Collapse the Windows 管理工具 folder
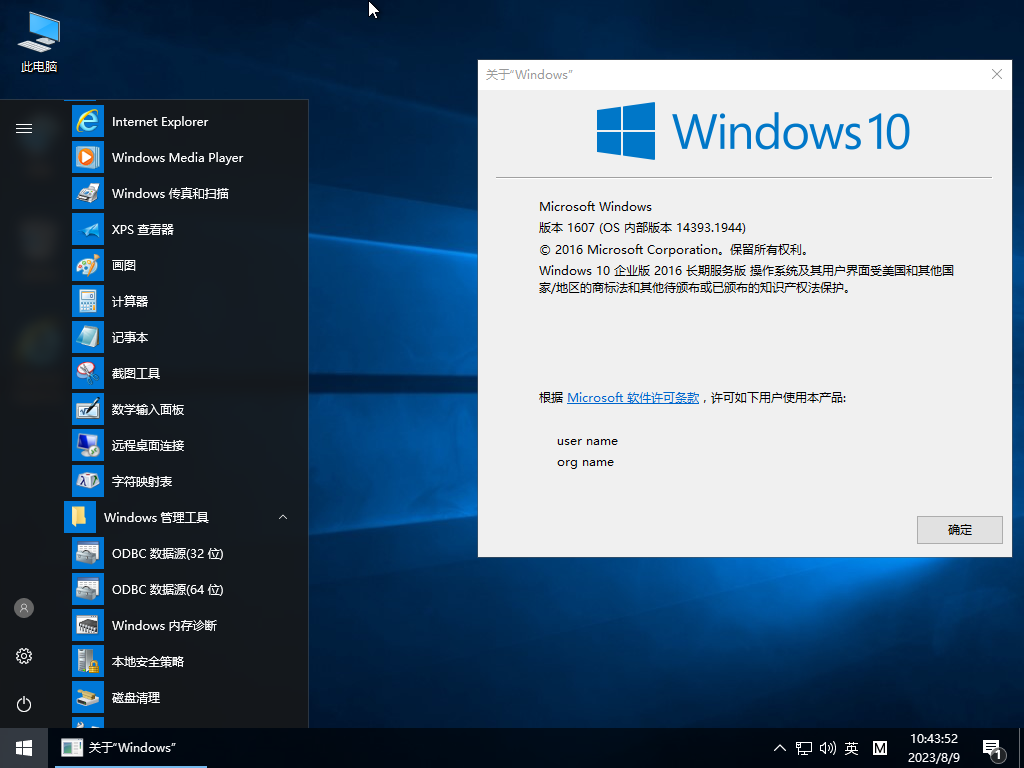This screenshot has width=1024, height=768. [283, 517]
